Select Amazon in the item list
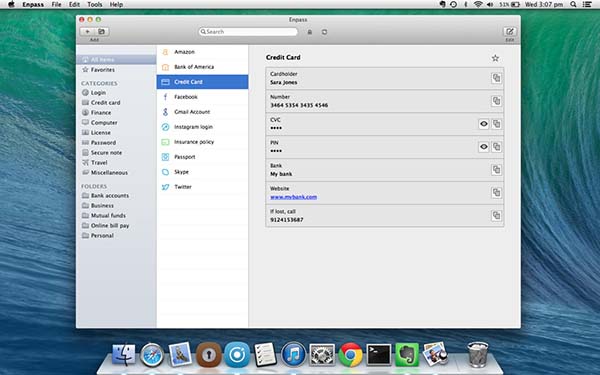Image resolution: width=600 pixels, height=375 pixels. click(x=202, y=52)
